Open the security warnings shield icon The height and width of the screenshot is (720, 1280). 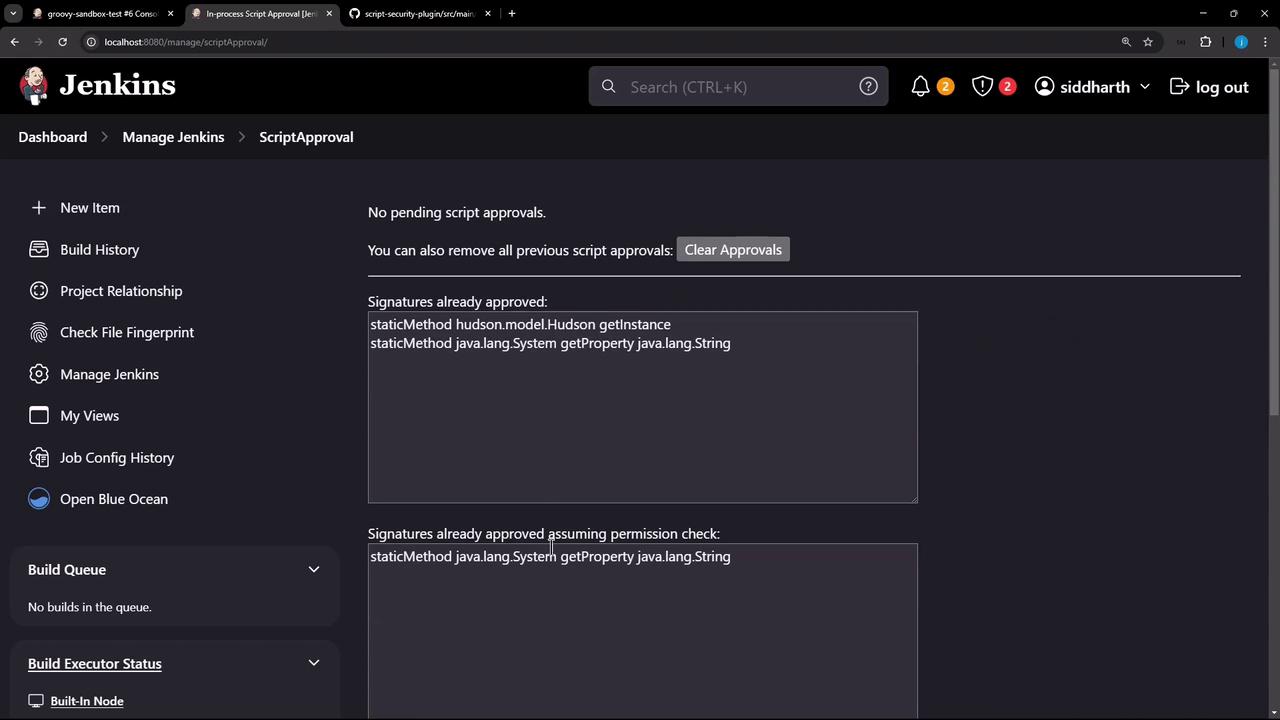[982, 87]
